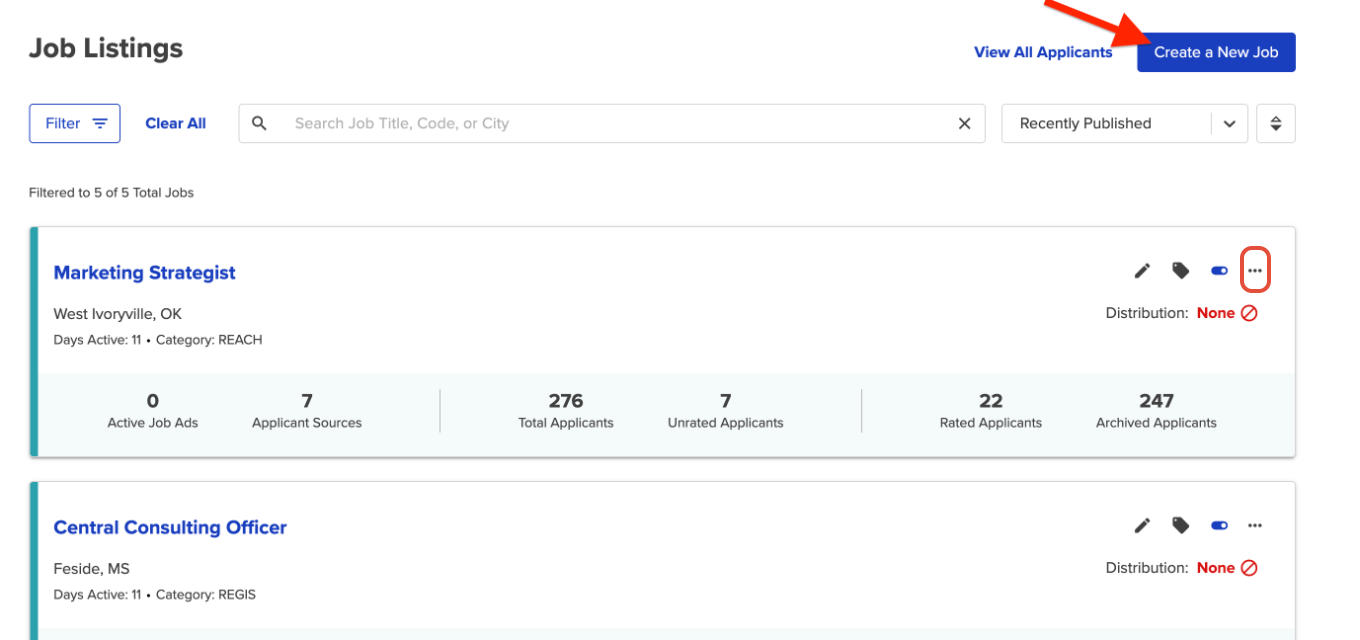Click the Job Listings page heading
This screenshot has width=1360, height=640.
click(x=106, y=48)
